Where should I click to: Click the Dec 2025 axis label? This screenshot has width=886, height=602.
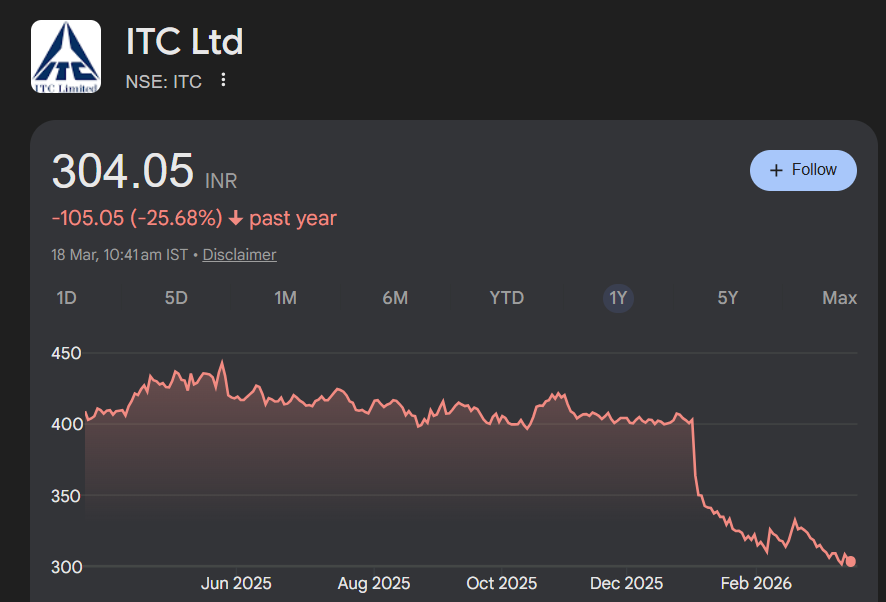(627, 583)
